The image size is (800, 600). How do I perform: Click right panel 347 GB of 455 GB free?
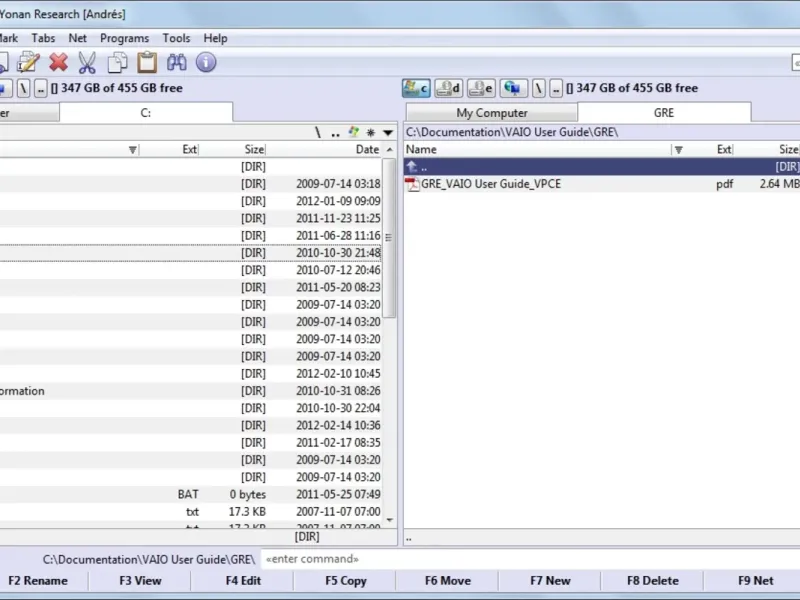637,88
